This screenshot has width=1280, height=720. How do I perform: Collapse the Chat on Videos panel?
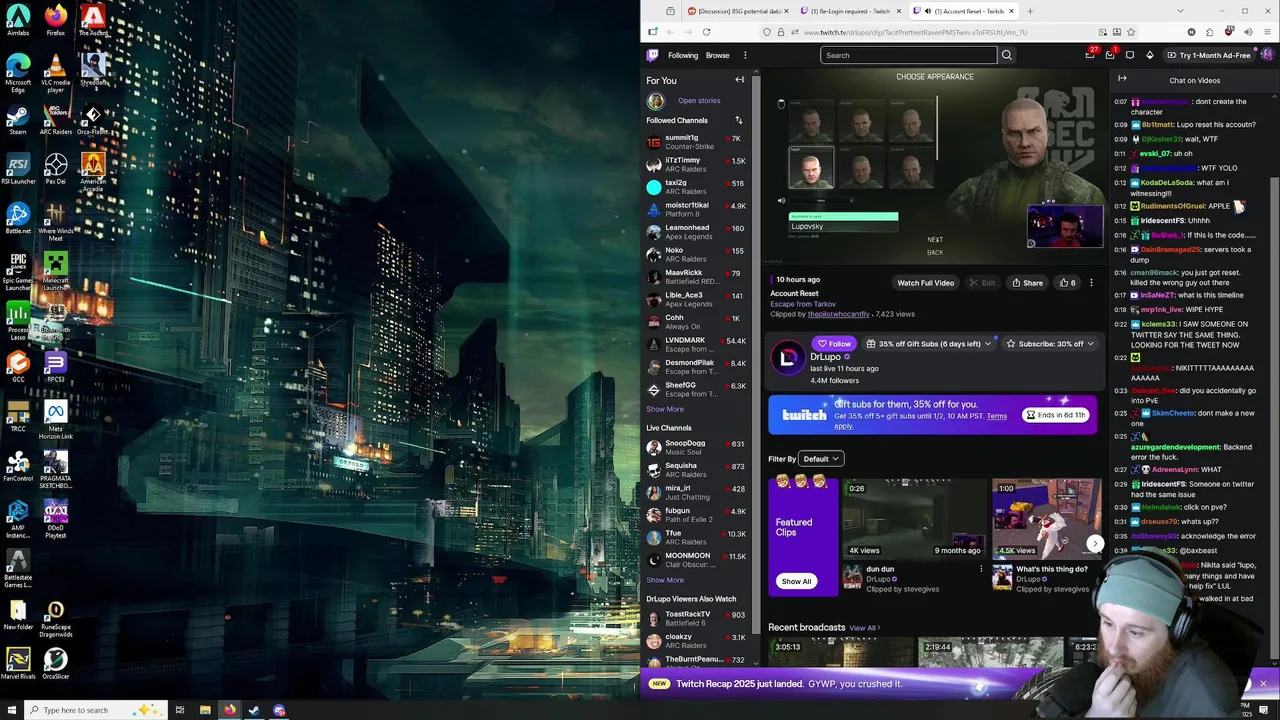click(1122, 79)
